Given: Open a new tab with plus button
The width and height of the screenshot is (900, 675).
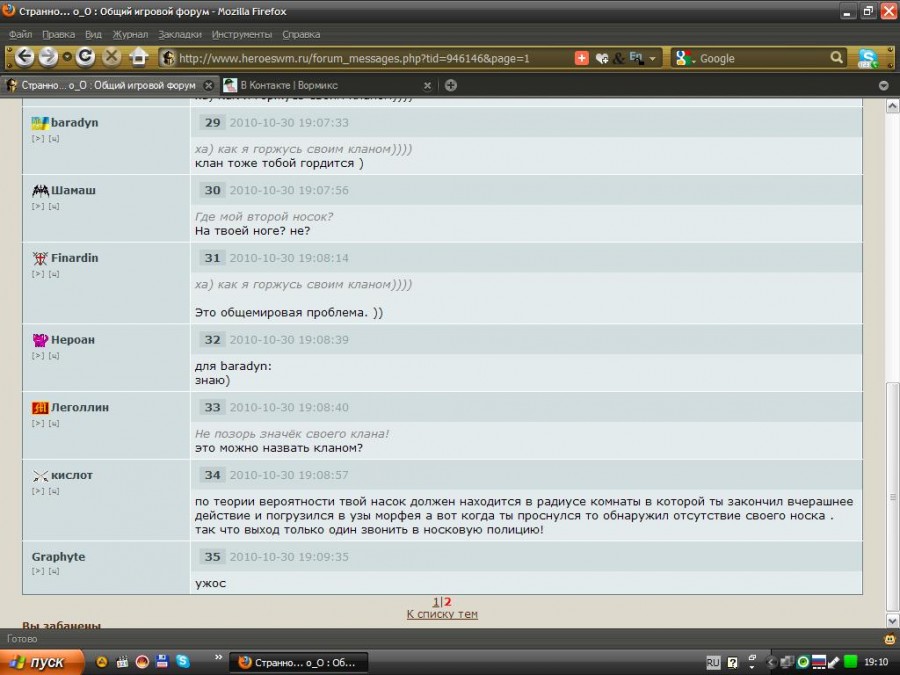Looking at the screenshot, I should click(451, 86).
